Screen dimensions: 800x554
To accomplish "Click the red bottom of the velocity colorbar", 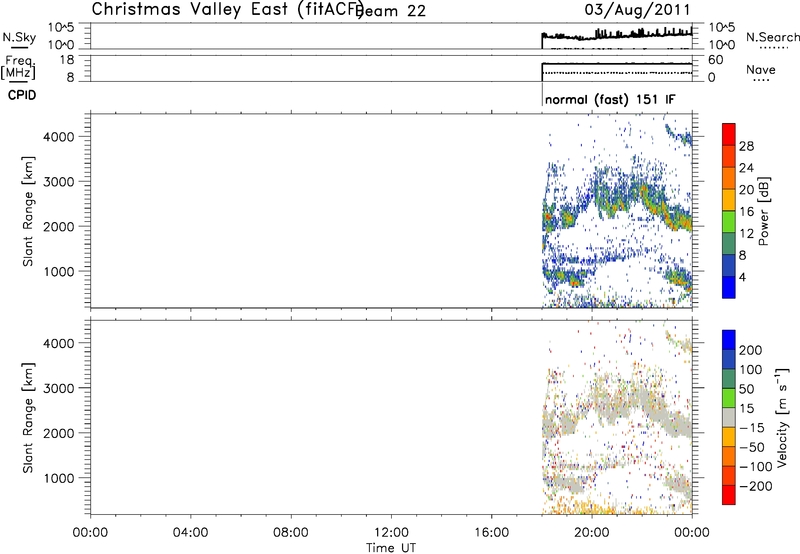I will (729, 495).
